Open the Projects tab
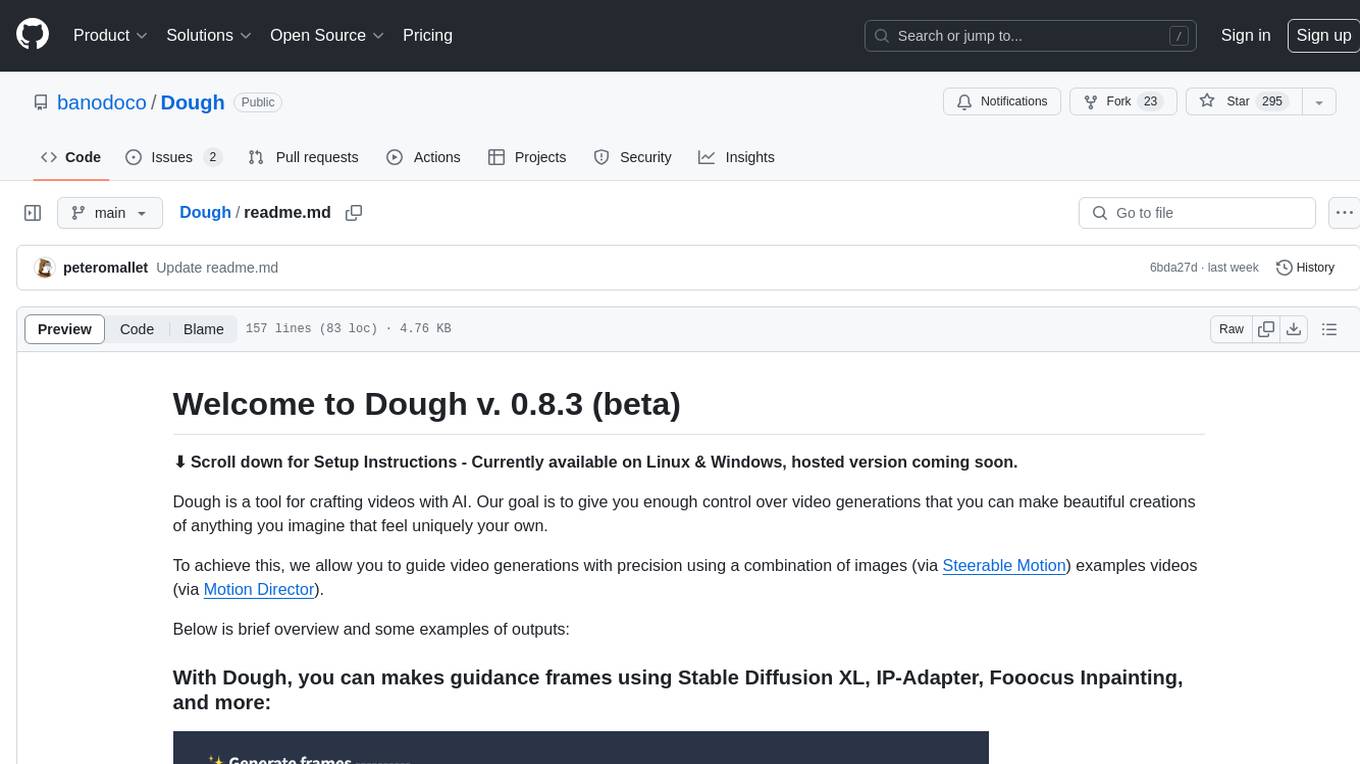This screenshot has height=764, width=1360. pyautogui.click(x=527, y=157)
